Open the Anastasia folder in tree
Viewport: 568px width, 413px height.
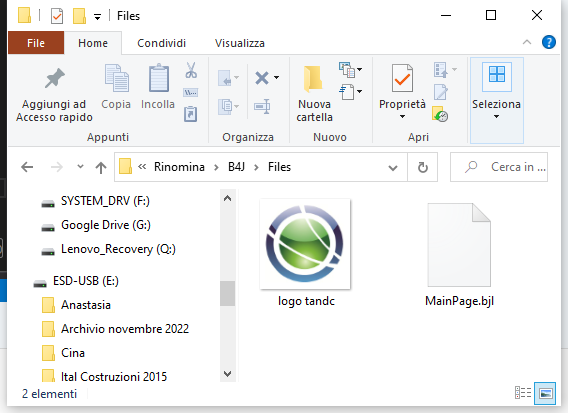[85, 305]
